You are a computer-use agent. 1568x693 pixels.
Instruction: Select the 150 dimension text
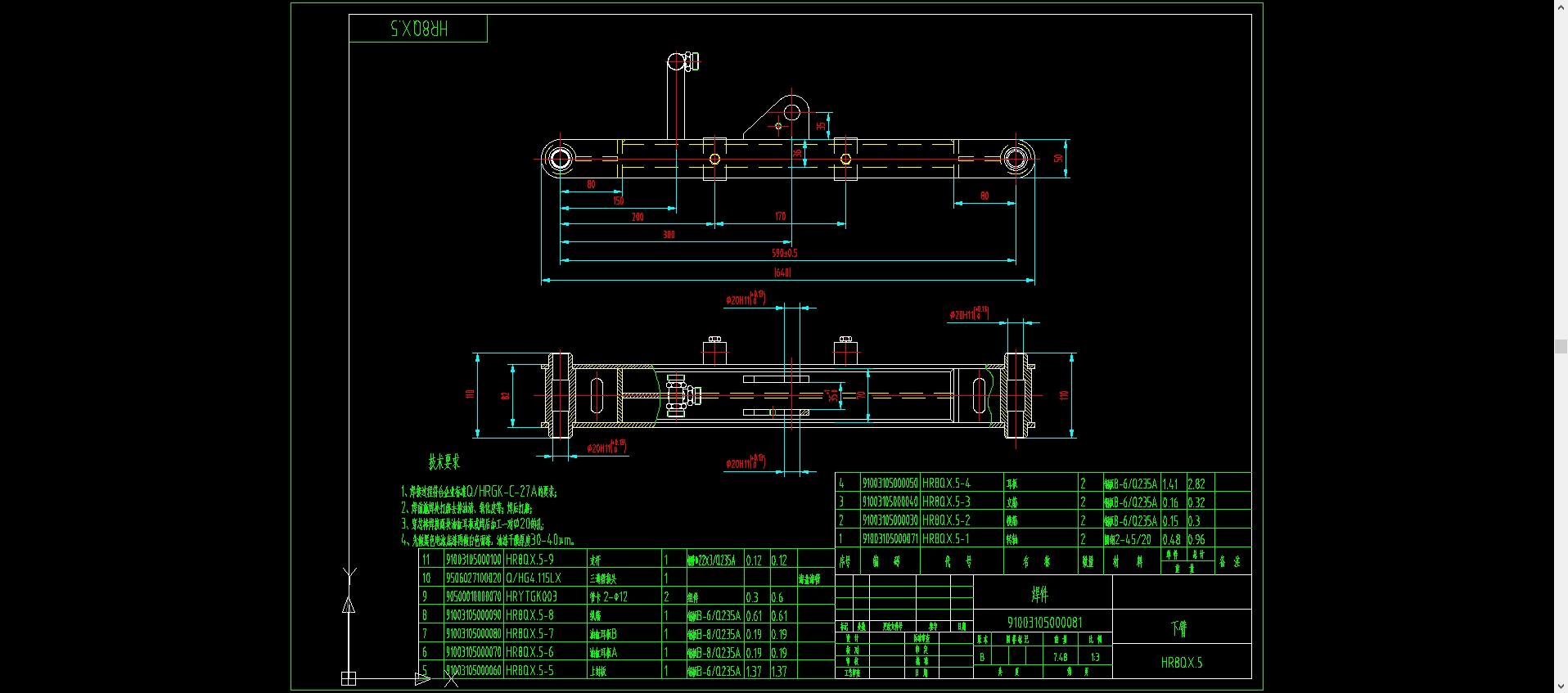[x=618, y=200]
